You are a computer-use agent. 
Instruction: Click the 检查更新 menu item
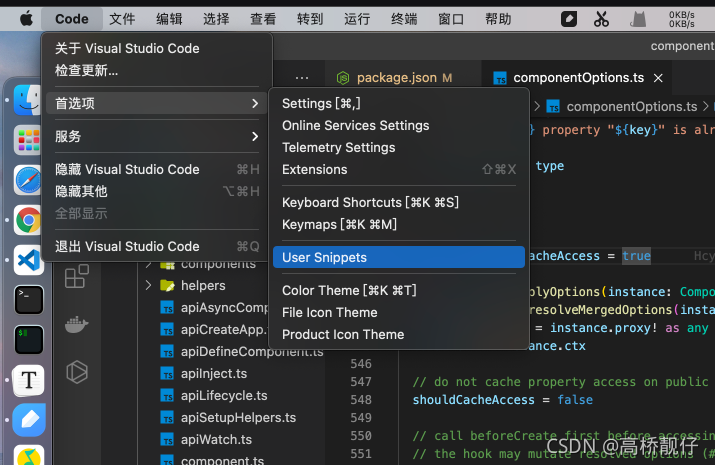point(86,70)
